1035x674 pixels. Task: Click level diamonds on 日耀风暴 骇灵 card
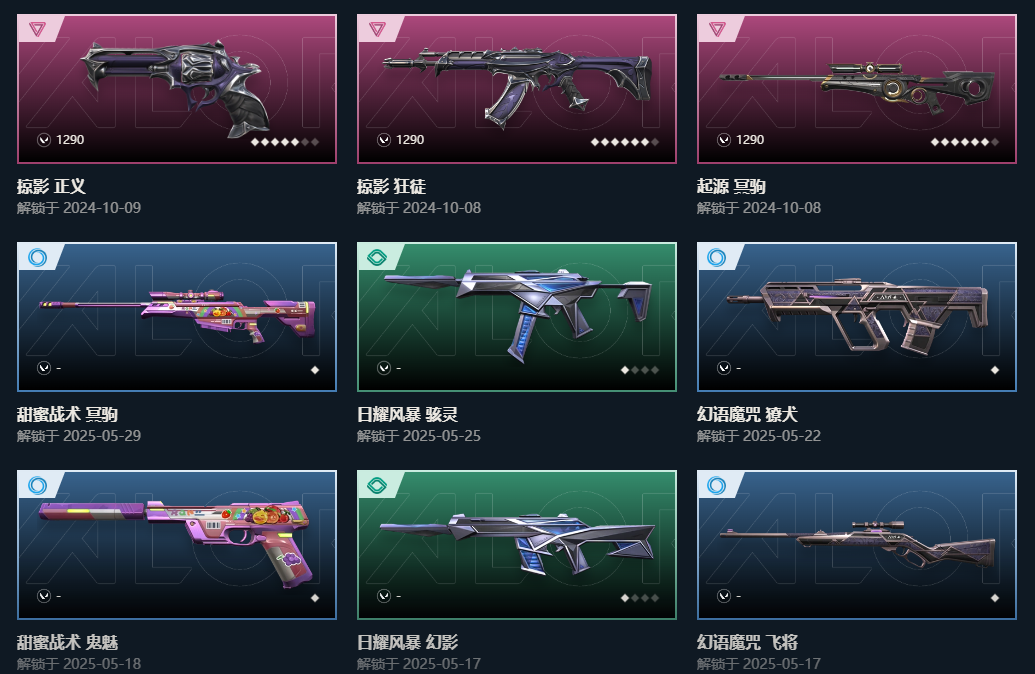[x=640, y=370]
